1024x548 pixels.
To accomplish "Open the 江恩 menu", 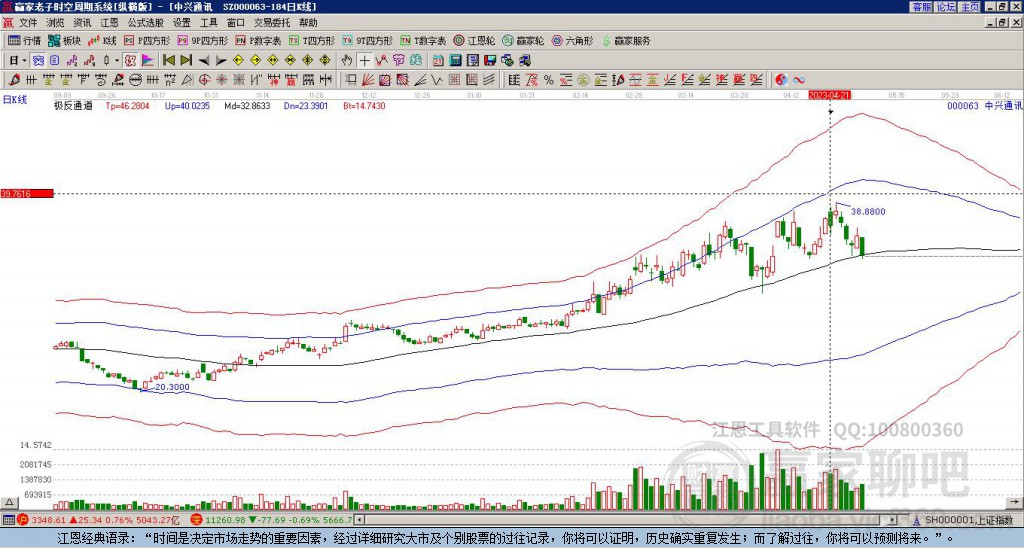I will [110, 23].
